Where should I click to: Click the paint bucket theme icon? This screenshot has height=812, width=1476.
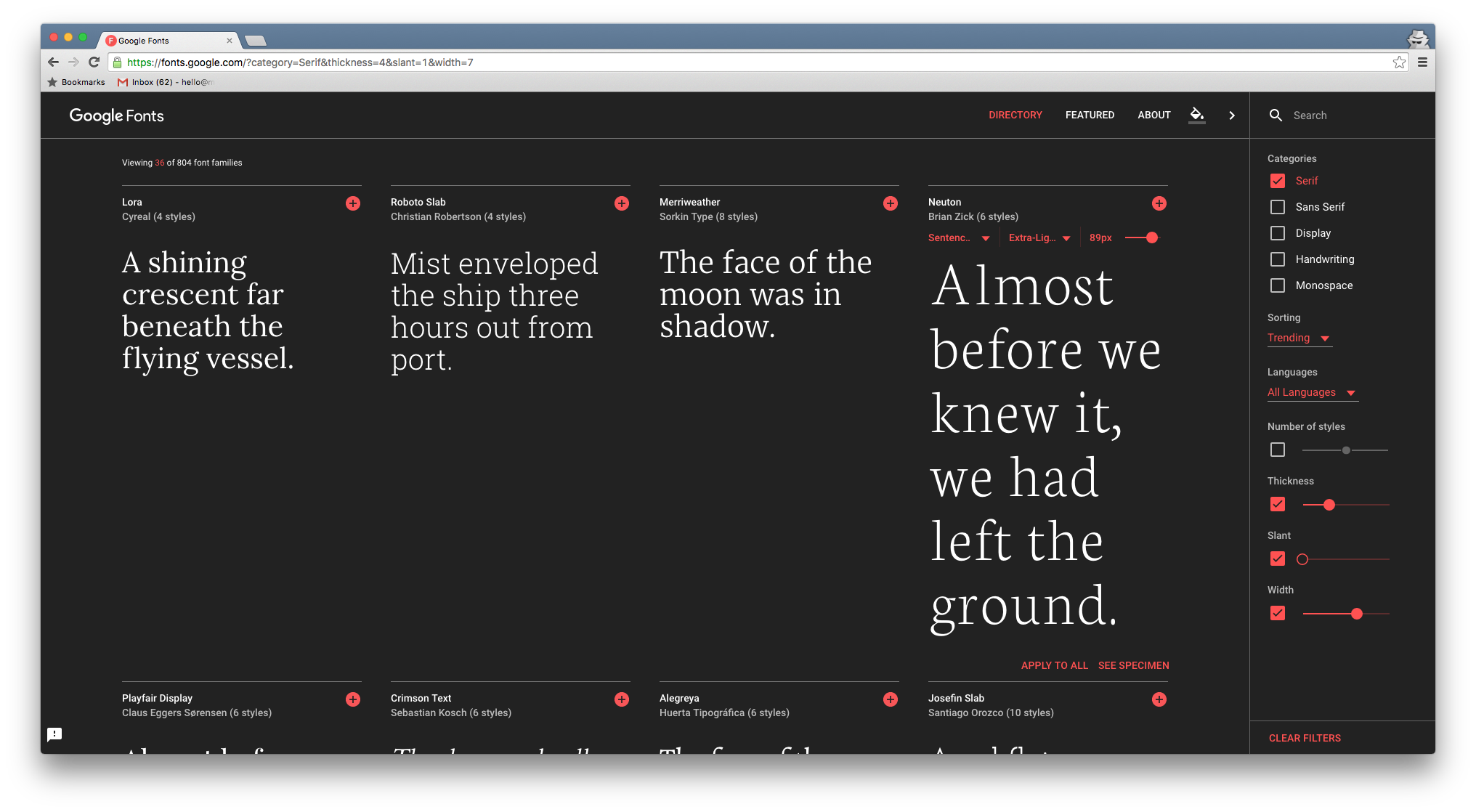click(1197, 115)
